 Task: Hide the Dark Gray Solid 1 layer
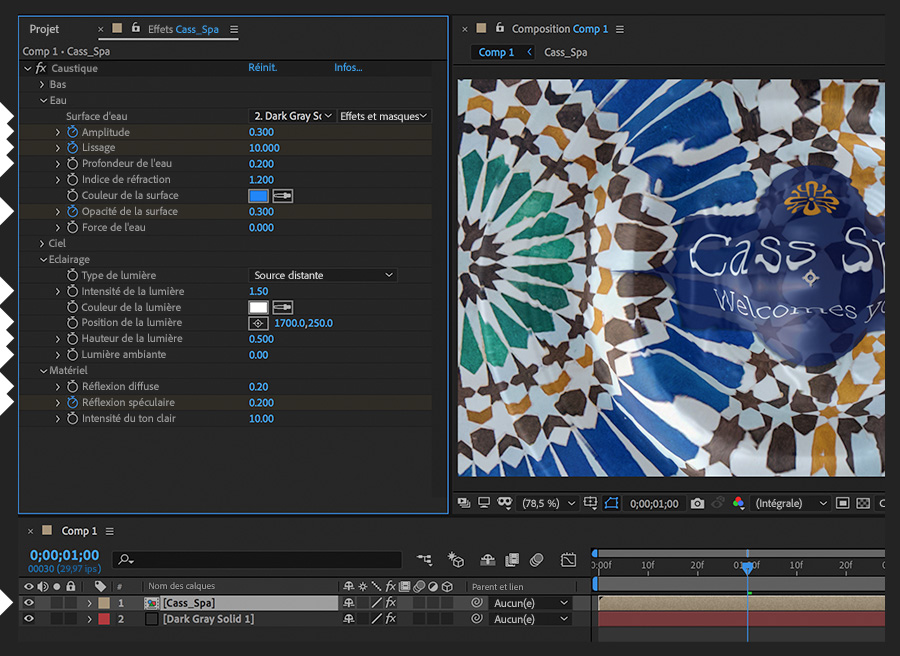pyautogui.click(x=28, y=619)
